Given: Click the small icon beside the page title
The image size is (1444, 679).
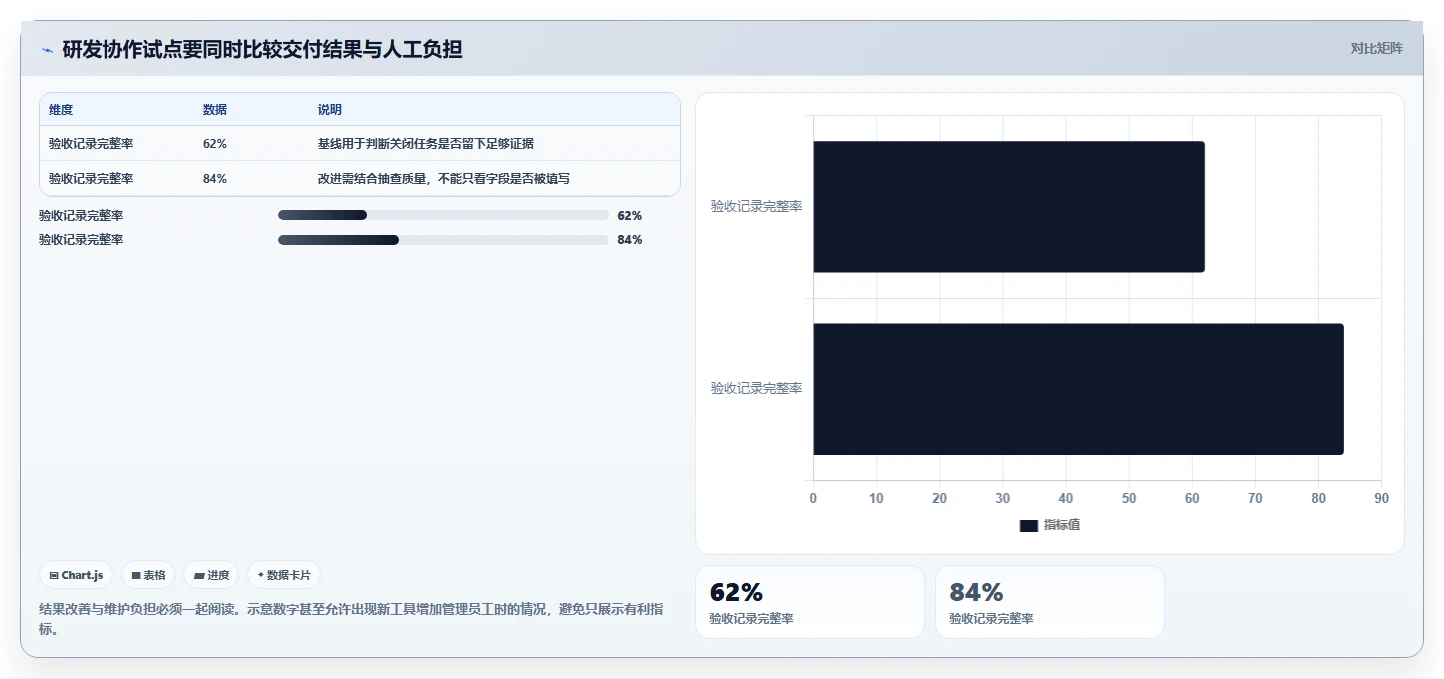Looking at the screenshot, I should [x=47, y=50].
